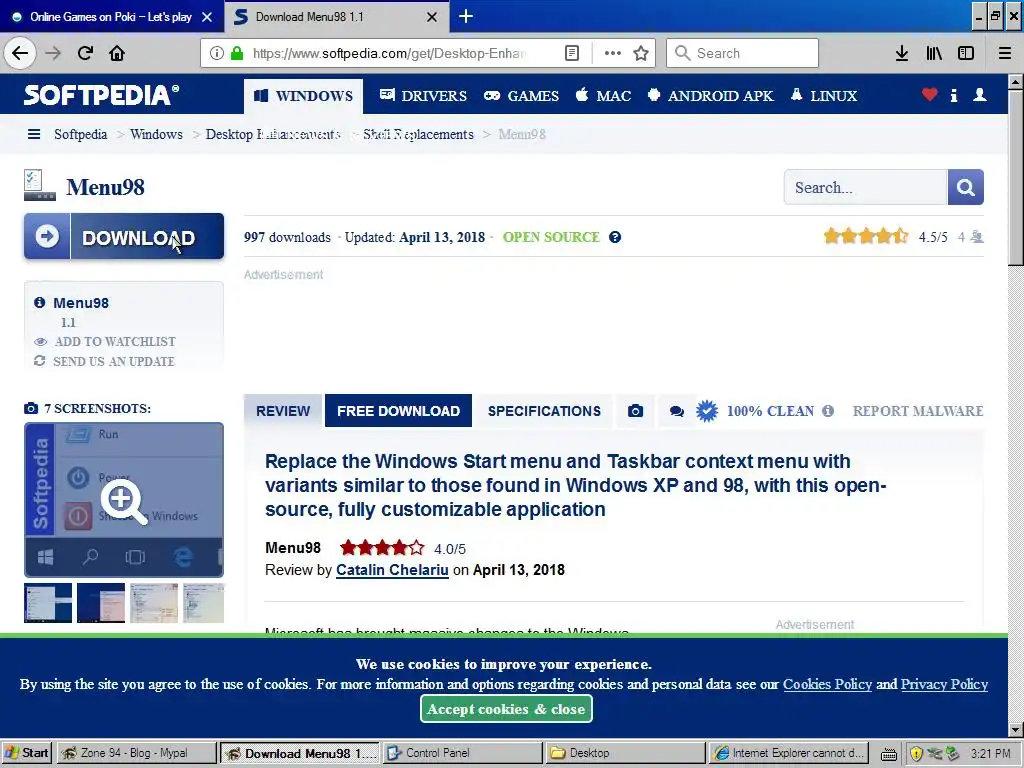Open the MAC section
The image size is (1024, 768).
tap(603, 96)
